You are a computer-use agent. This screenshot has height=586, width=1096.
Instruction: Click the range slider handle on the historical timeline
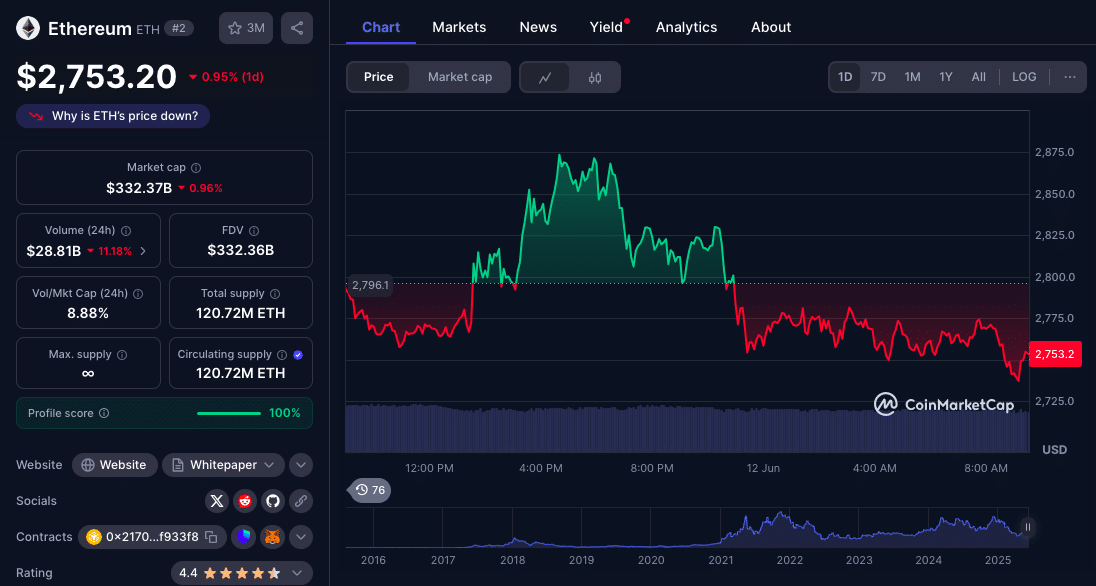[x=1027, y=527]
